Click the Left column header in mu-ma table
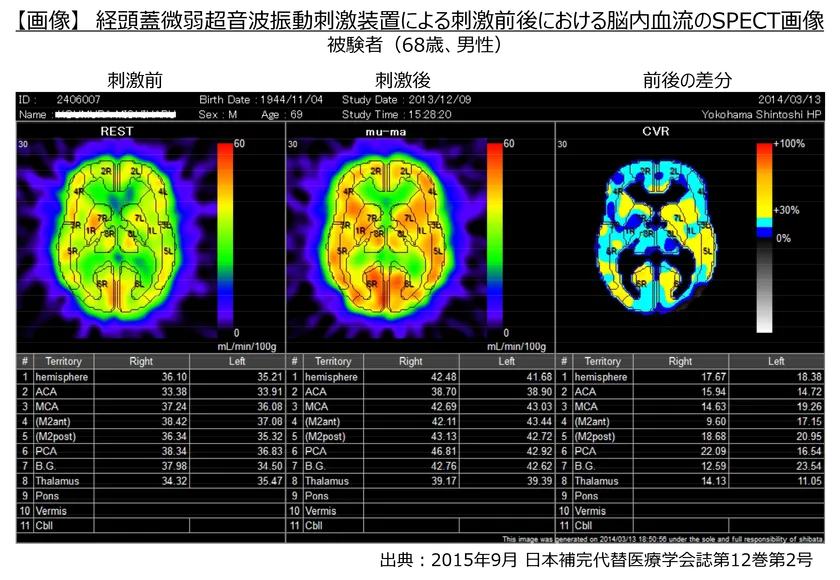Viewport: 840px width, 580px height. pos(507,361)
